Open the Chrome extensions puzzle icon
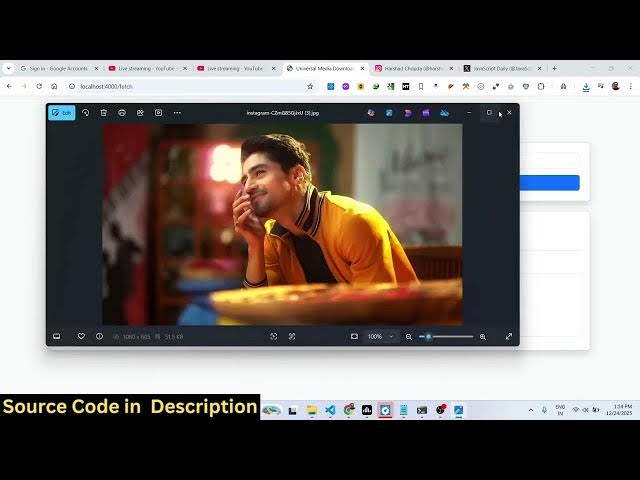This screenshot has width=640, height=480. click(x=541, y=87)
